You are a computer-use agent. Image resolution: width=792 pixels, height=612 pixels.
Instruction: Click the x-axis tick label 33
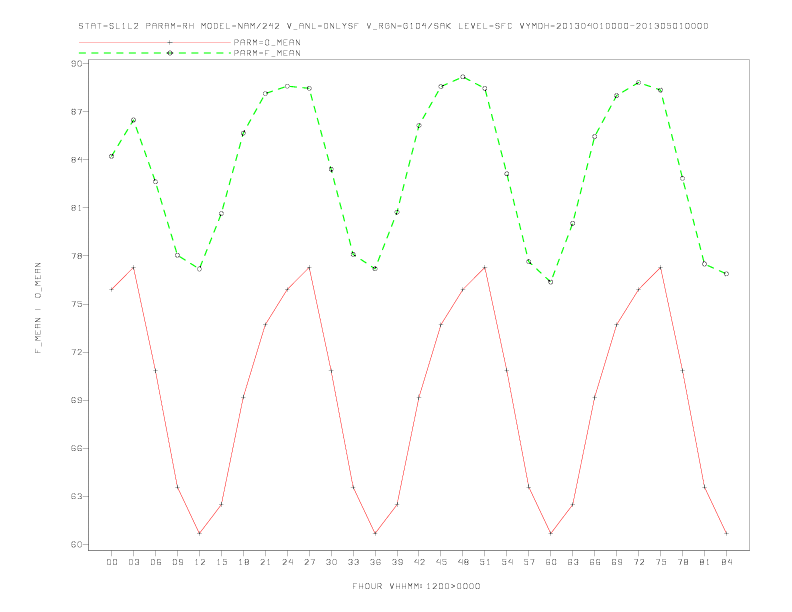coord(353,562)
